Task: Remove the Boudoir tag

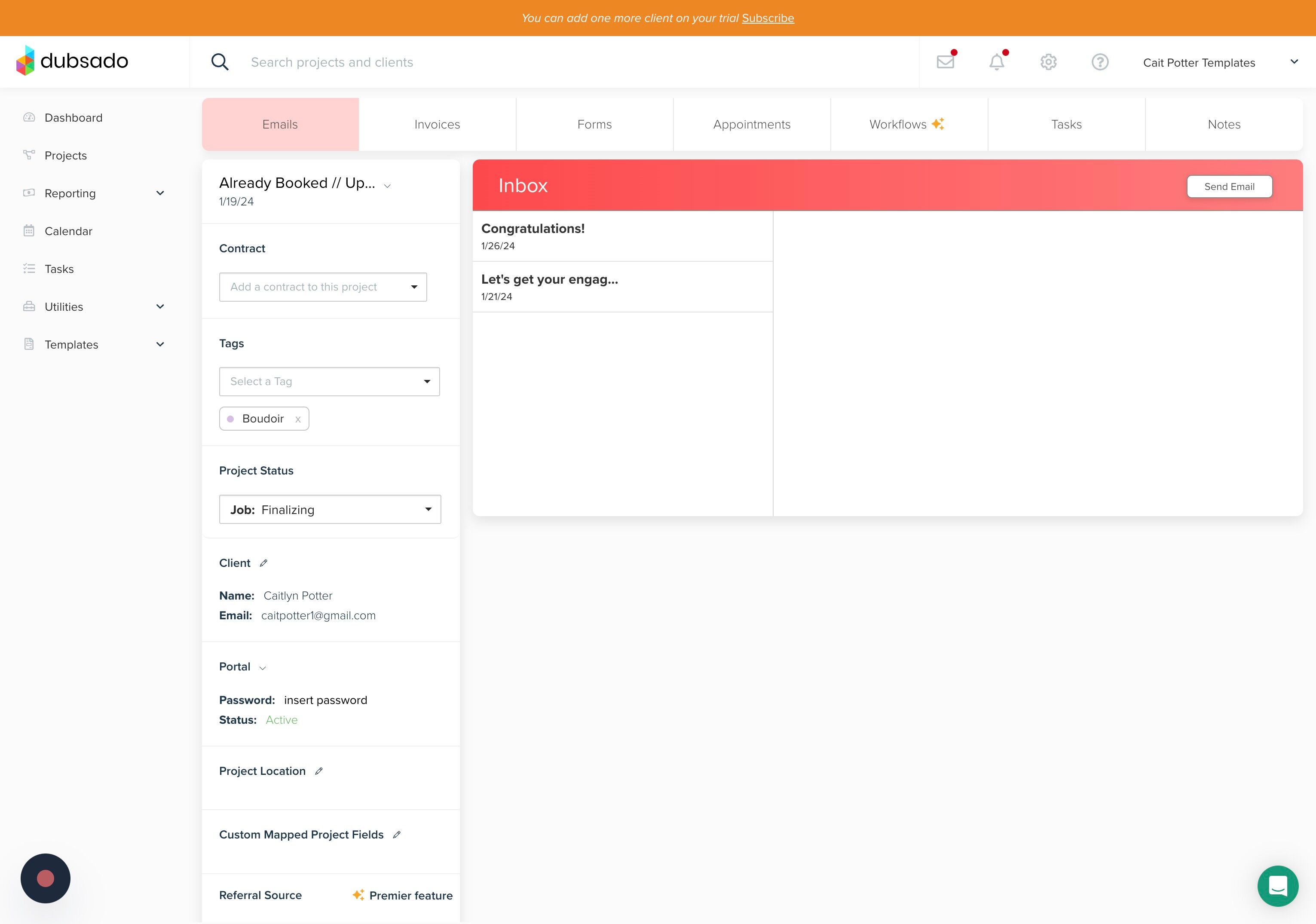Action: click(298, 419)
